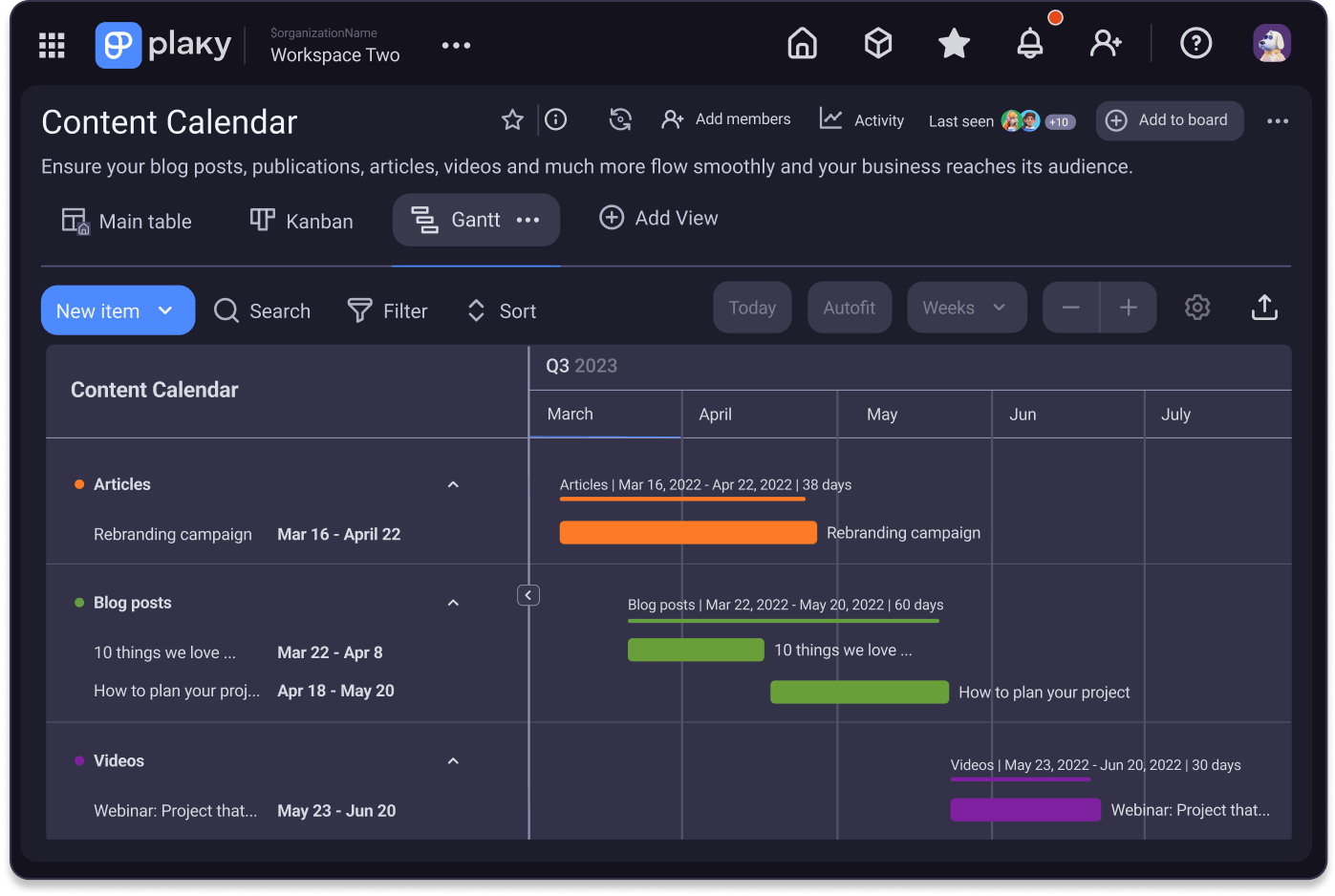Image resolution: width=1335 pixels, height=896 pixels.
Task: Open the board info icon
Action: pos(556,119)
